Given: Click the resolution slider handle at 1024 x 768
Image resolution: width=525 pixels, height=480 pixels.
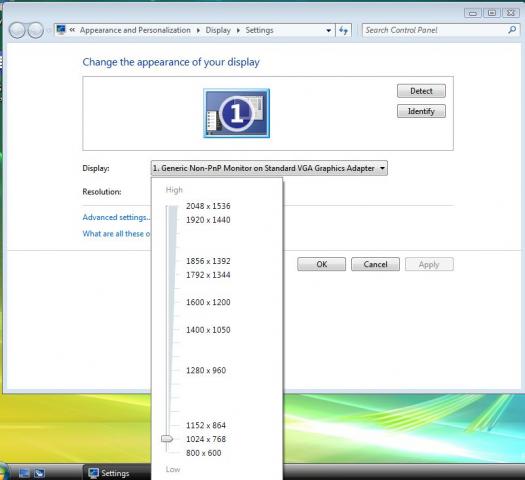Looking at the screenshot, I should point(167,438).
